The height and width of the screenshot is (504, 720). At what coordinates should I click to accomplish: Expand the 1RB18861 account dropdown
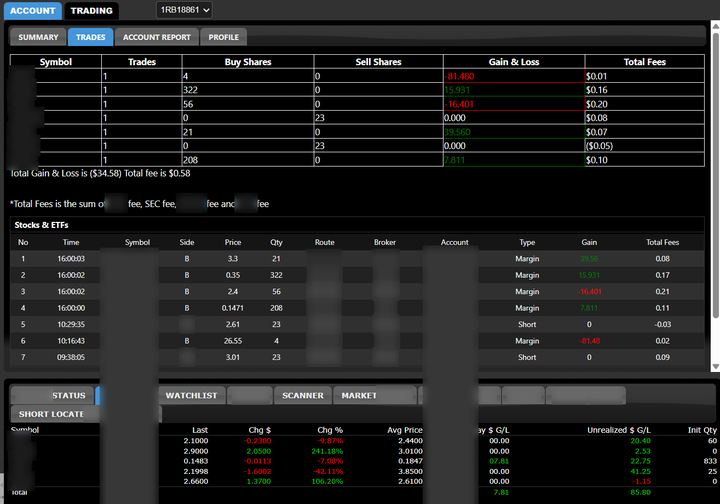click(x=184, y=10)
